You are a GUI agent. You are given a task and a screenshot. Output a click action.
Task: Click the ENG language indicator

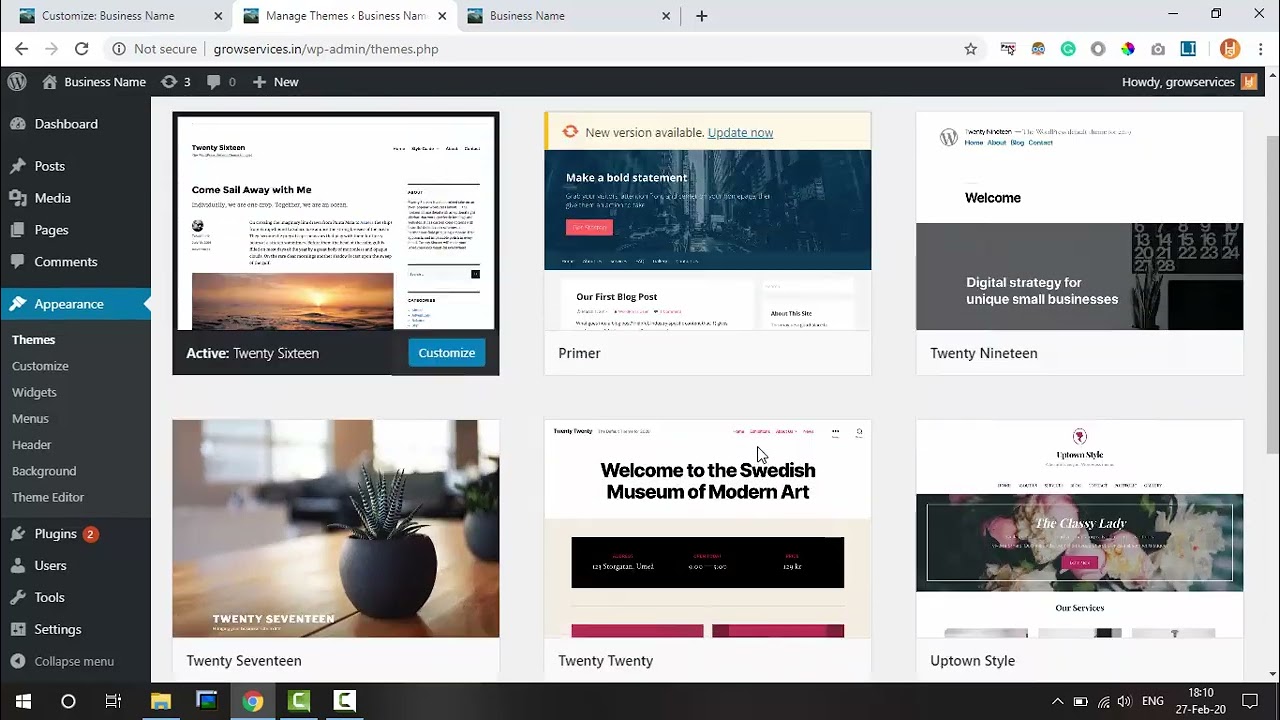[1153, 701]
